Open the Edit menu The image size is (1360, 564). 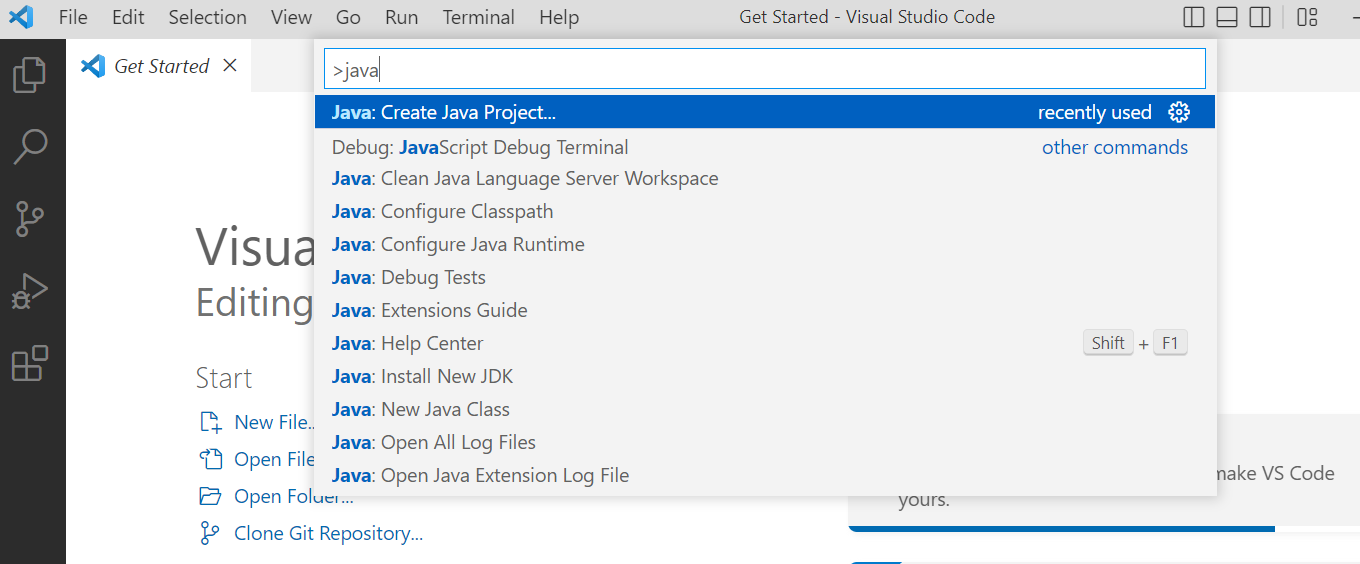click(x=128, y=17)
